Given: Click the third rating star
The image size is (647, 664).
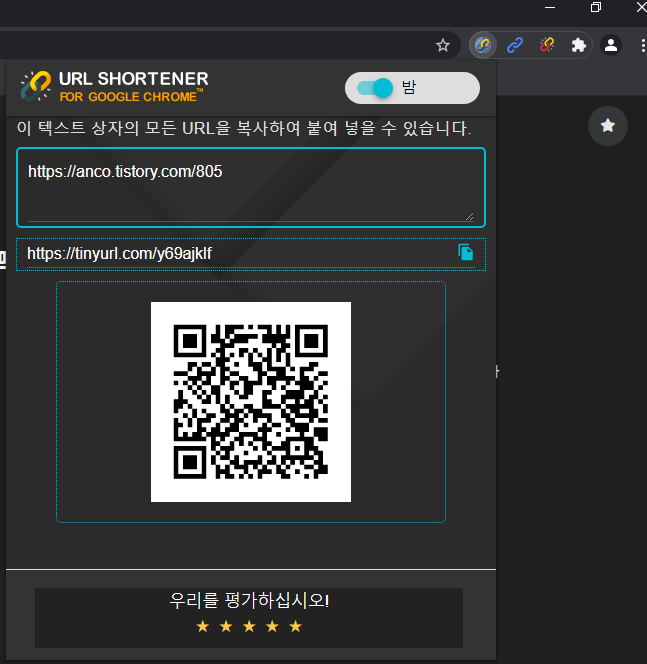Looking at the screenshot, I should (249, 626).
